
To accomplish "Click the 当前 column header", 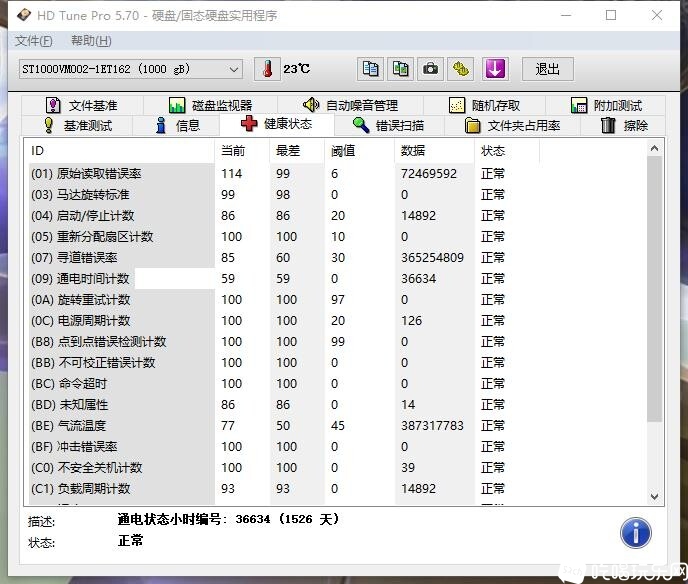I will coord(242,151).
